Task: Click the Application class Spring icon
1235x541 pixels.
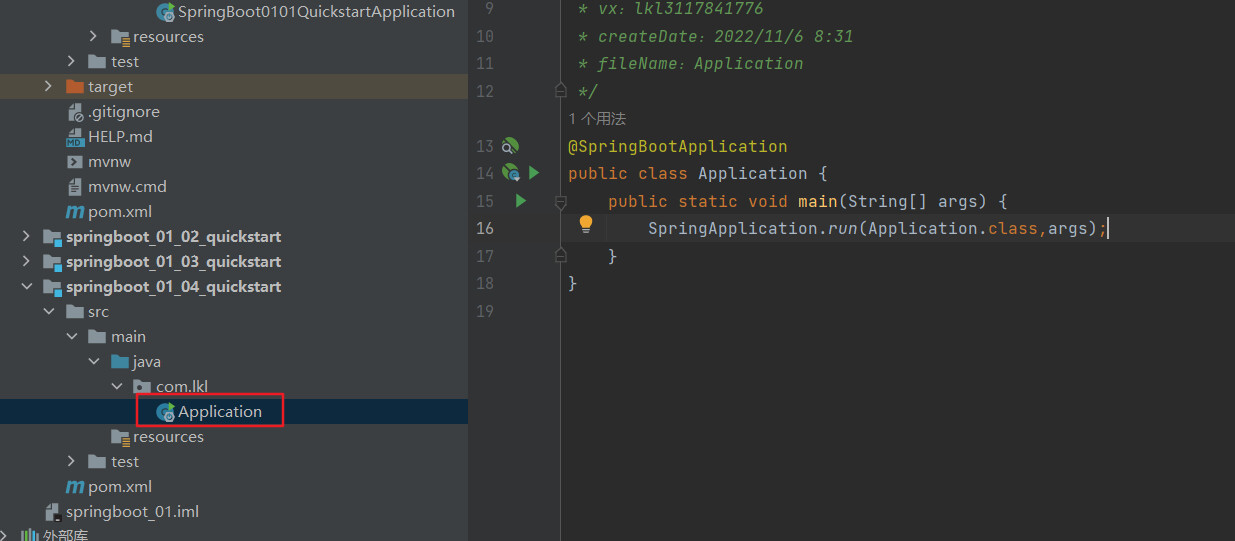Action: (166, 412)
